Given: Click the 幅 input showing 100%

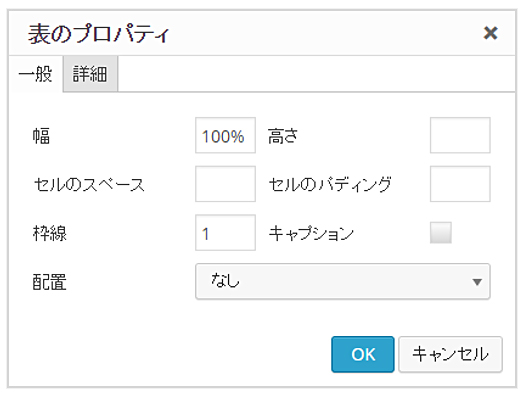Looking at the screenshot, I should [225, 135].
